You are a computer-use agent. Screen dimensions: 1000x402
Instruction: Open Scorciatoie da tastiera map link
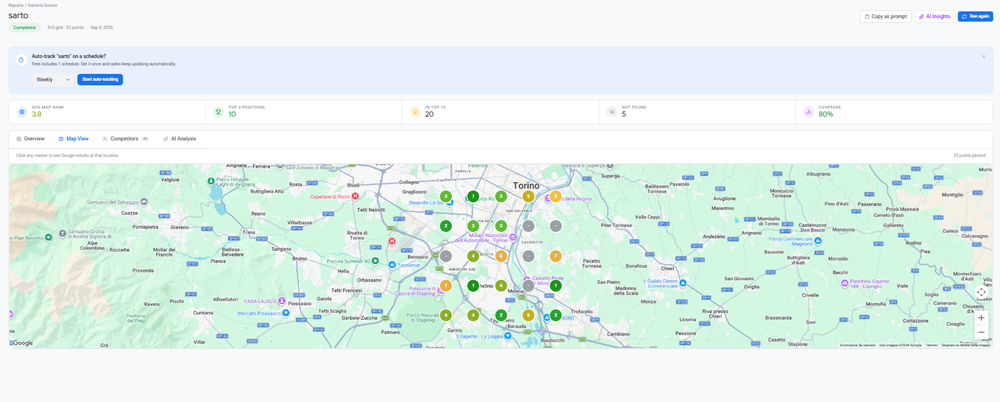[857, 345]
